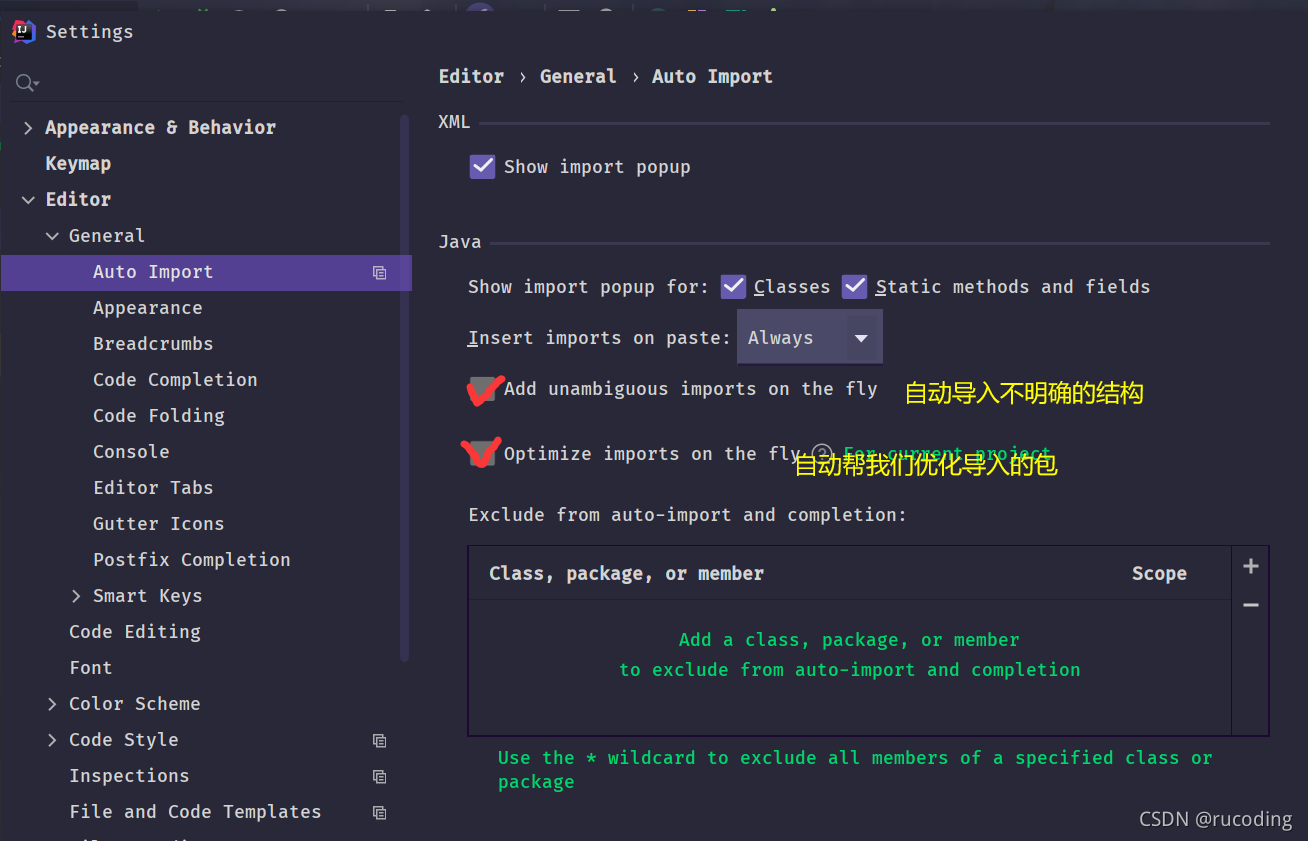Click the settings sidebar vertical scrollbar
The image size is (1308, 841).
tap(404, 388)
